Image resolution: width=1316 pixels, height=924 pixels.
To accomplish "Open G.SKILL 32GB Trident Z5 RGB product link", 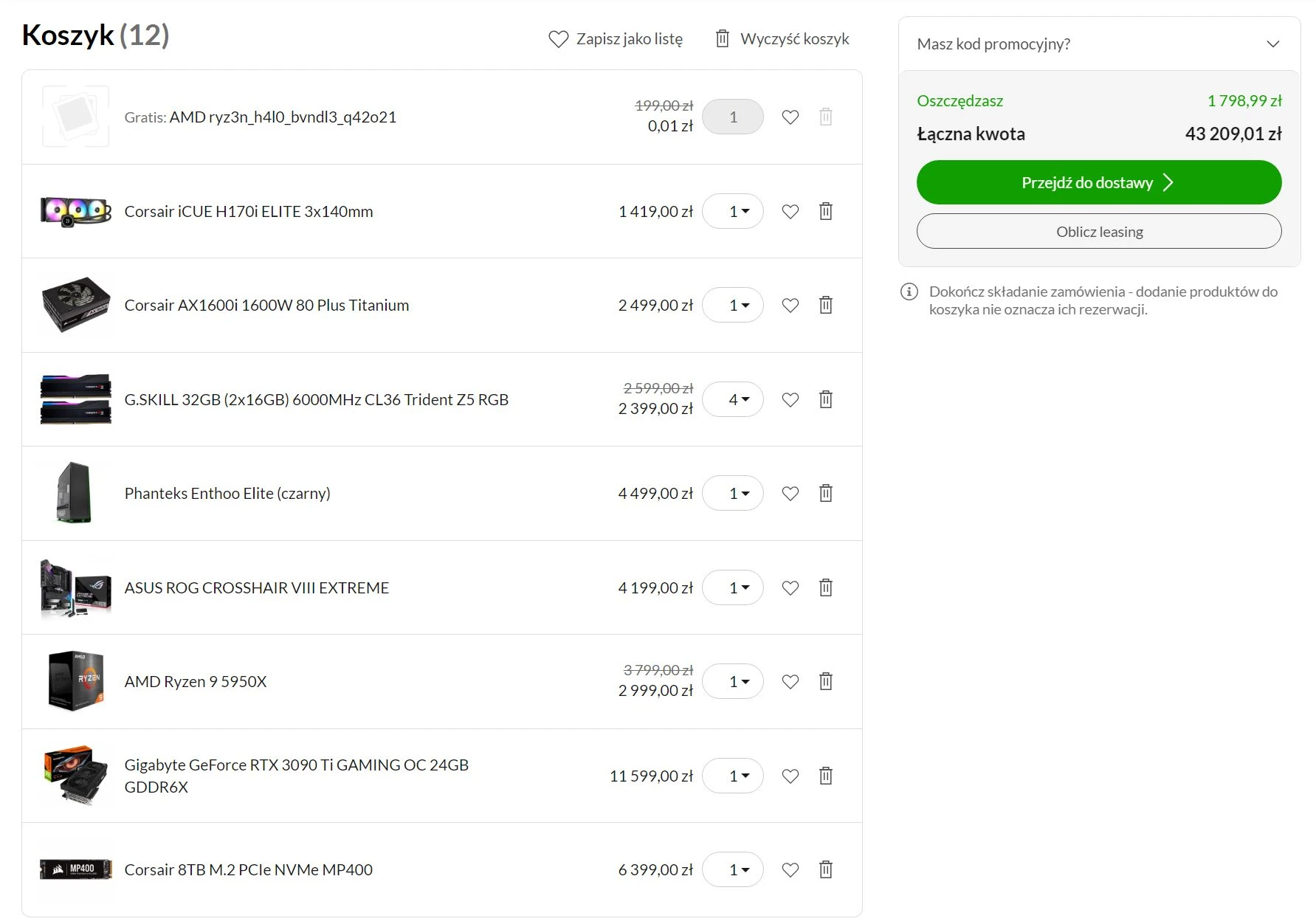I will pos(317,400).
